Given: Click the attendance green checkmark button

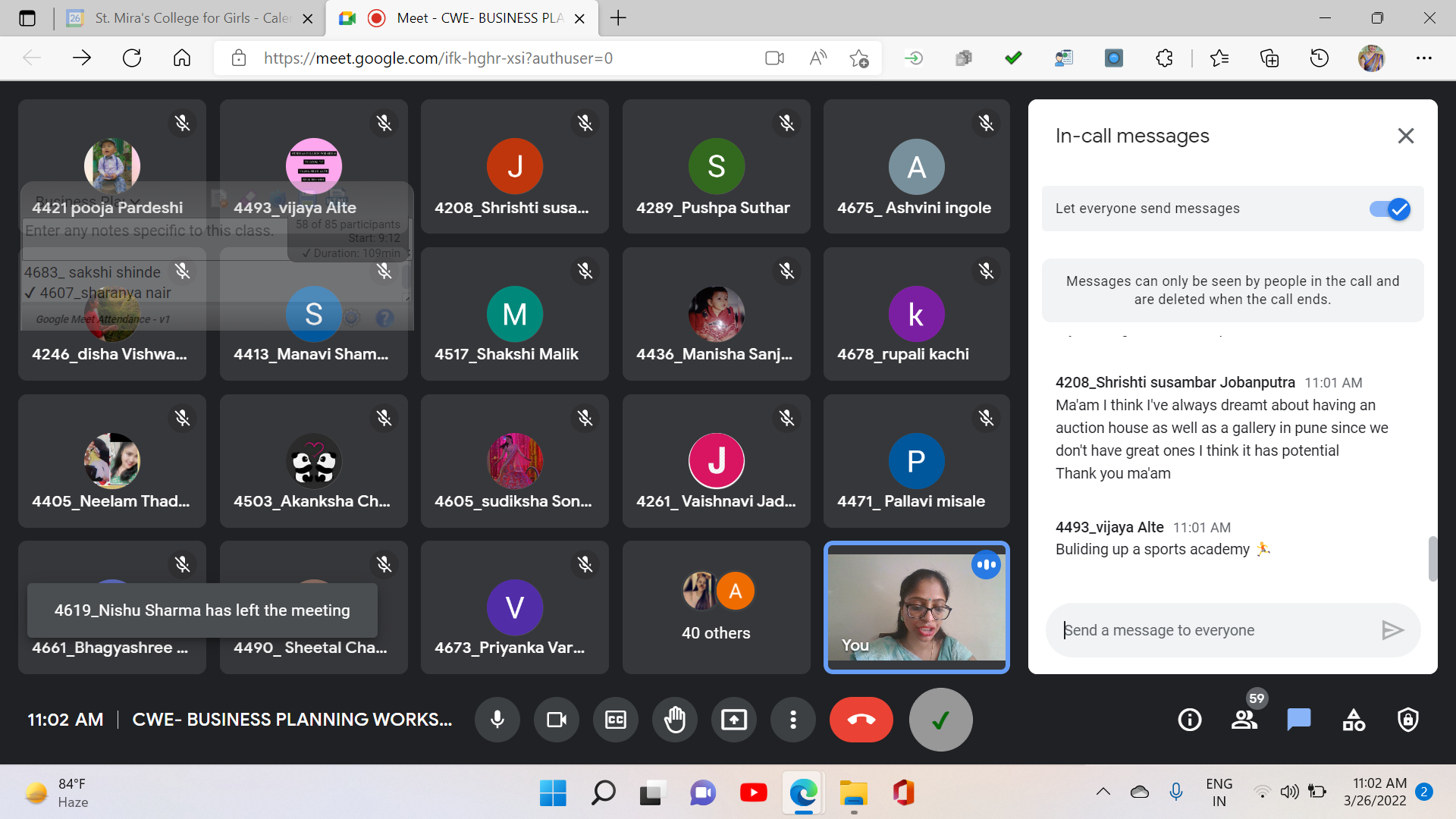Looking at the screenshot, I should pyautogui.click(x=940, y=720).
